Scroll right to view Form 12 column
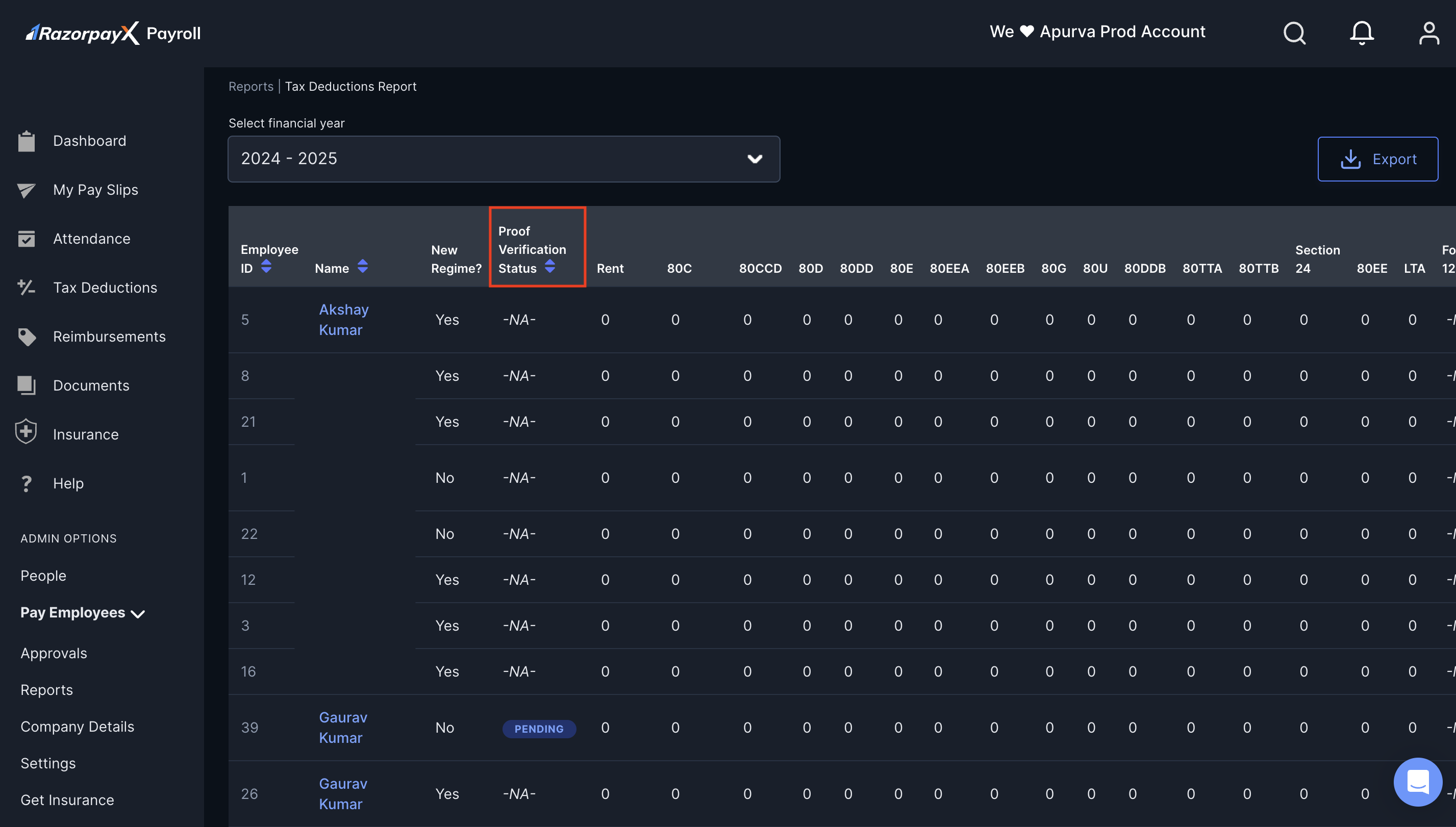The image size is (1456, 827). tap(1448, 258)
